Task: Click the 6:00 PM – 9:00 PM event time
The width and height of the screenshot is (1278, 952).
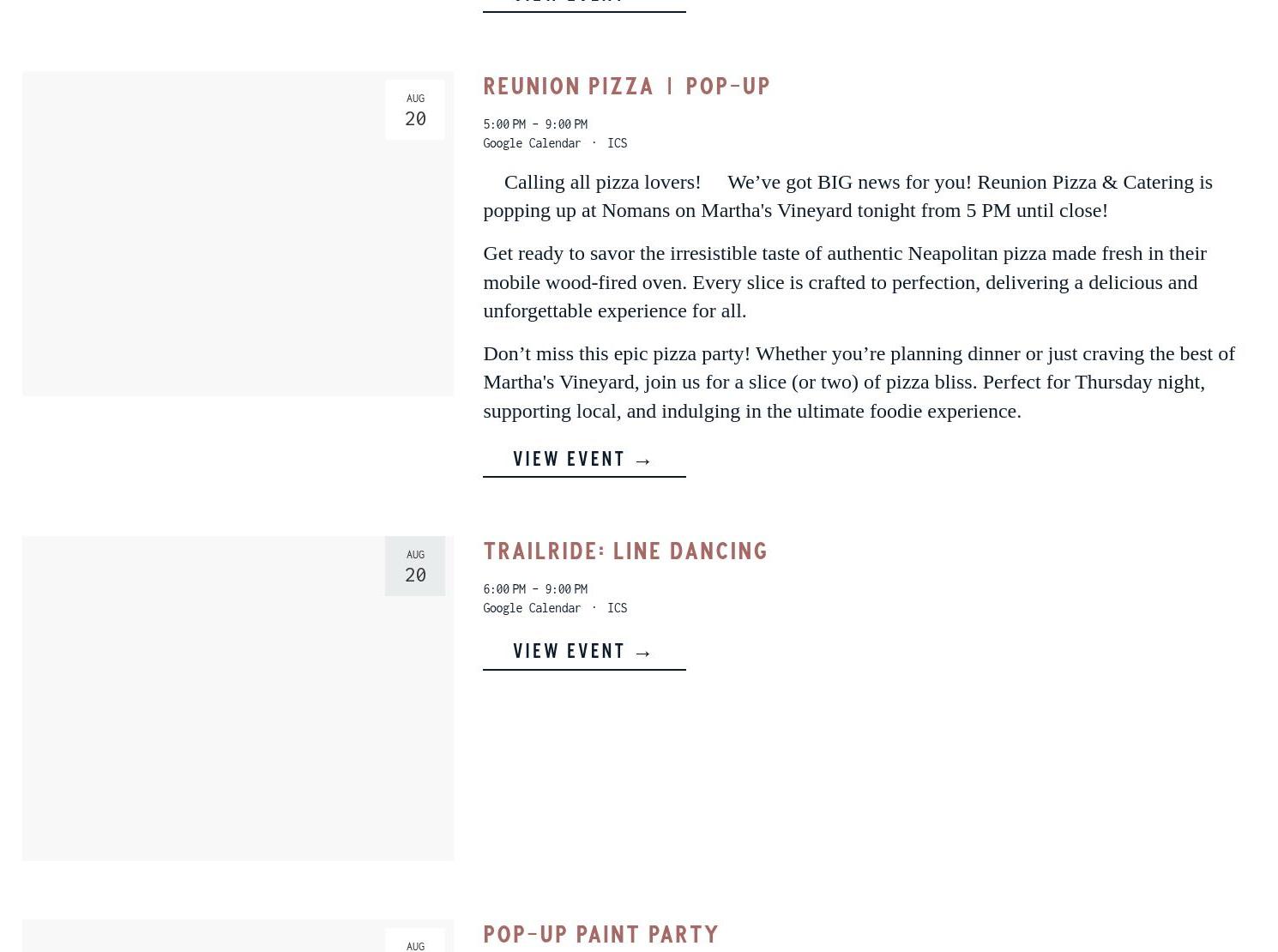Action: [x=535, y=589]
